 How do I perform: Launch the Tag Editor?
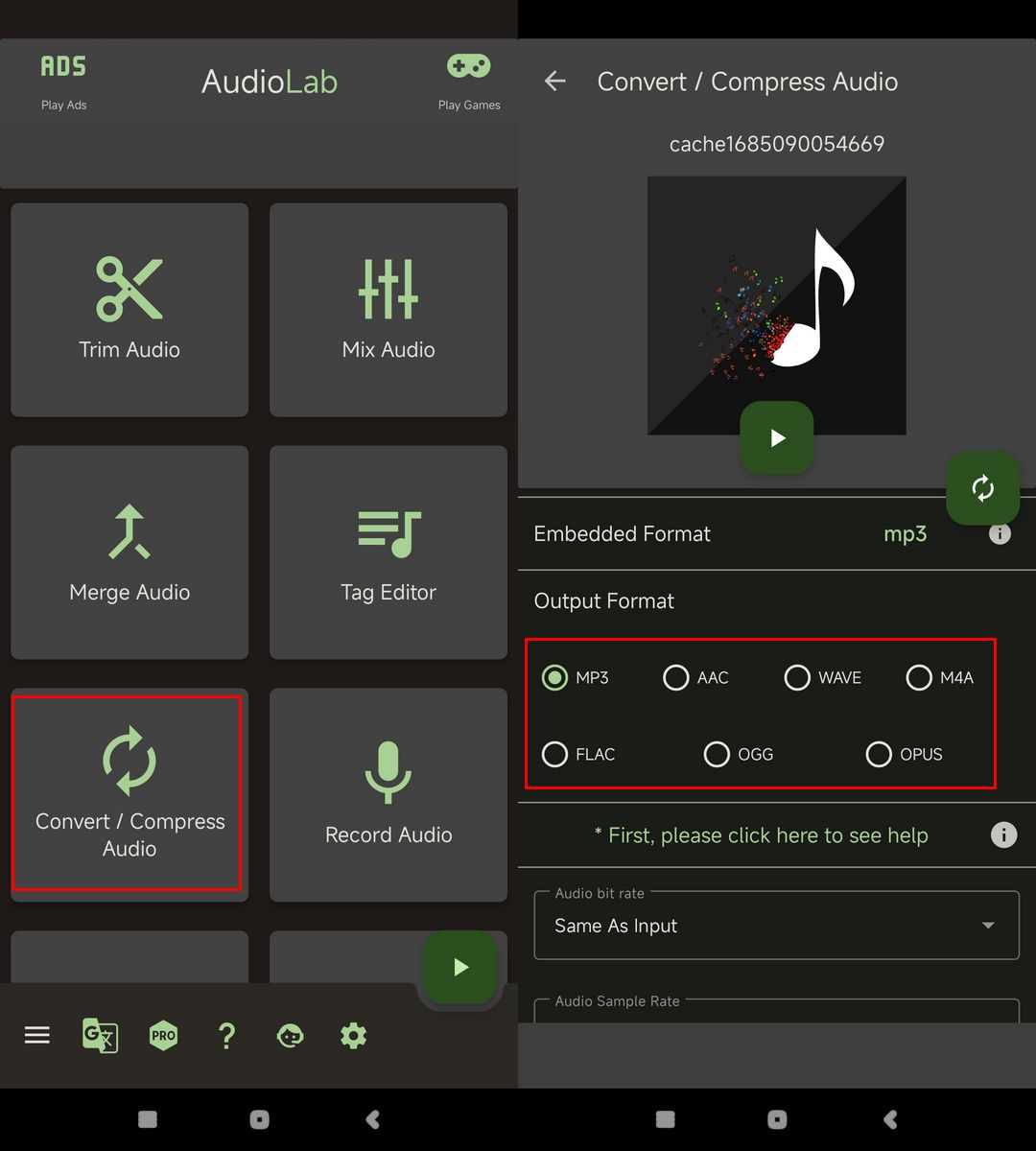pyautogui.click(x=388, y=552)
